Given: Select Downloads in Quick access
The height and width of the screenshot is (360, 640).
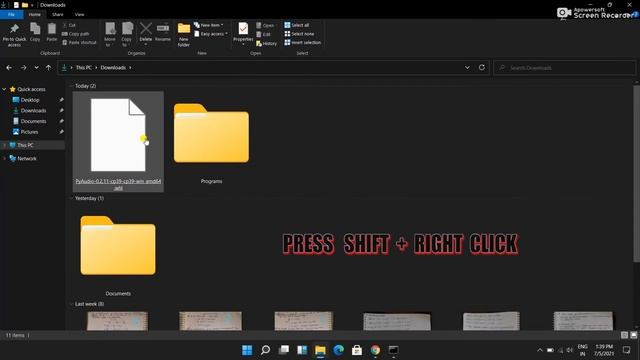Looking at the screenshot, I should point(33,110).
